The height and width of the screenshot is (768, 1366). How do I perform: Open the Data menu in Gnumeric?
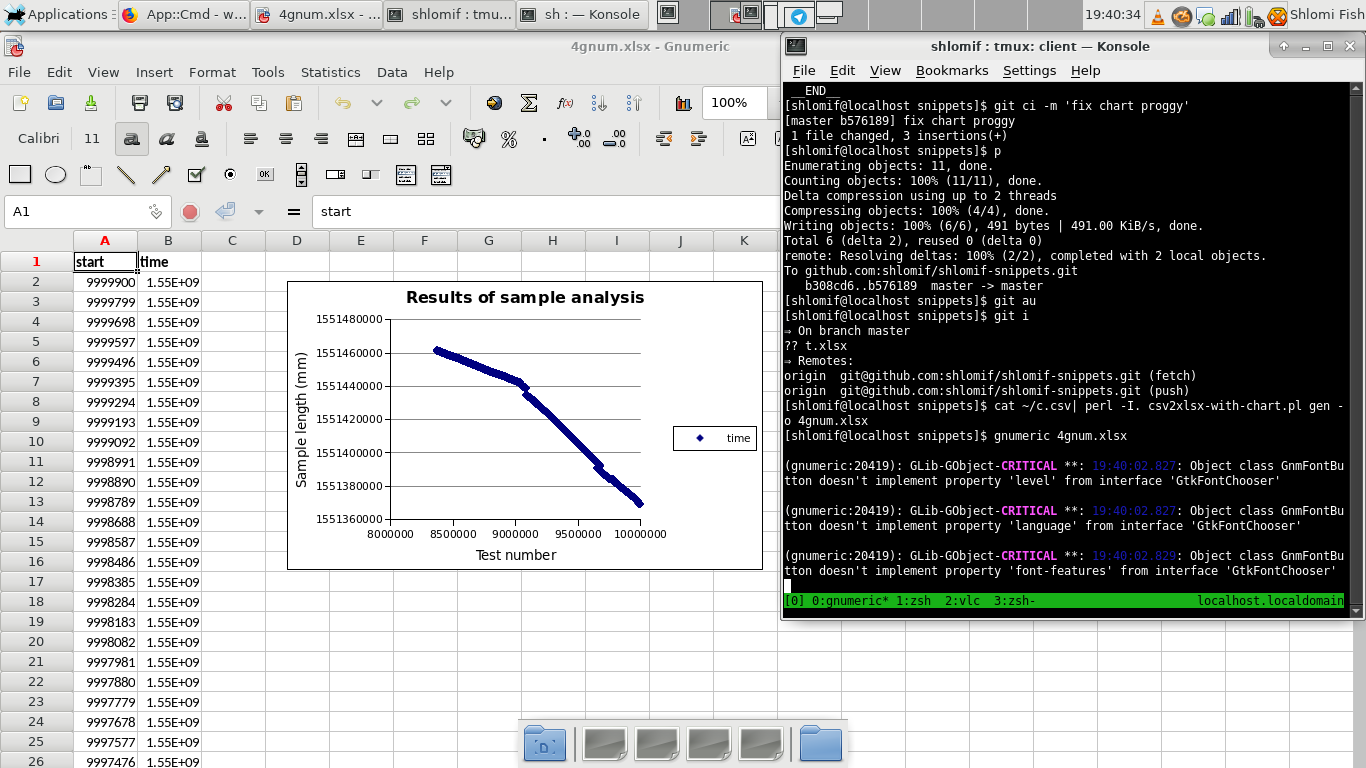click(x=392, y=72)
